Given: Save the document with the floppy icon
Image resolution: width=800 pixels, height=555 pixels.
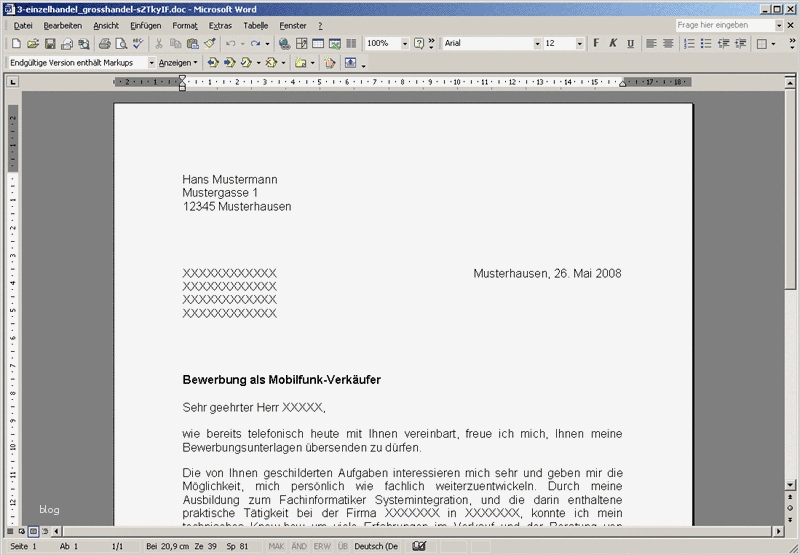Looking at the screenshot, I should tap(50, 44).
